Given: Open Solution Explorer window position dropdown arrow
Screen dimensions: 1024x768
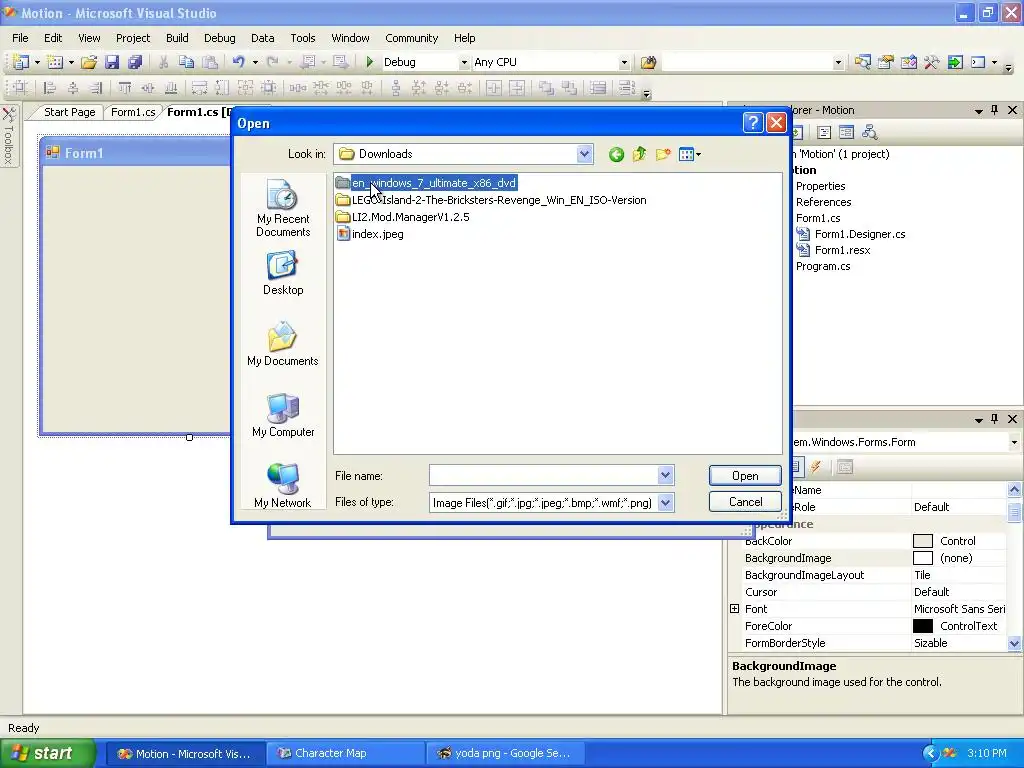Looking at the screenshot, I should coord(978,111).
